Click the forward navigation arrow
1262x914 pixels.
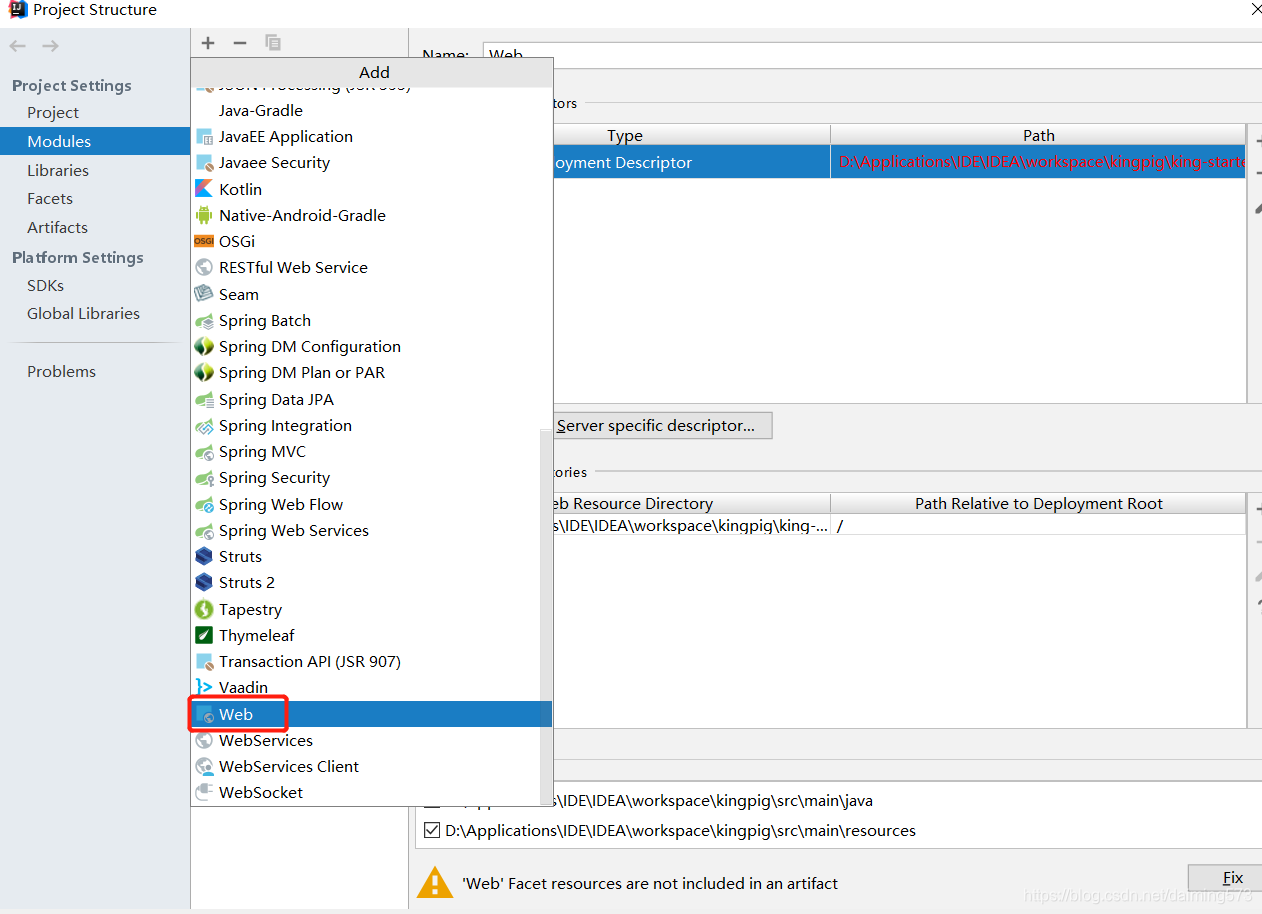pyautogui.click(x=51, y=46)
